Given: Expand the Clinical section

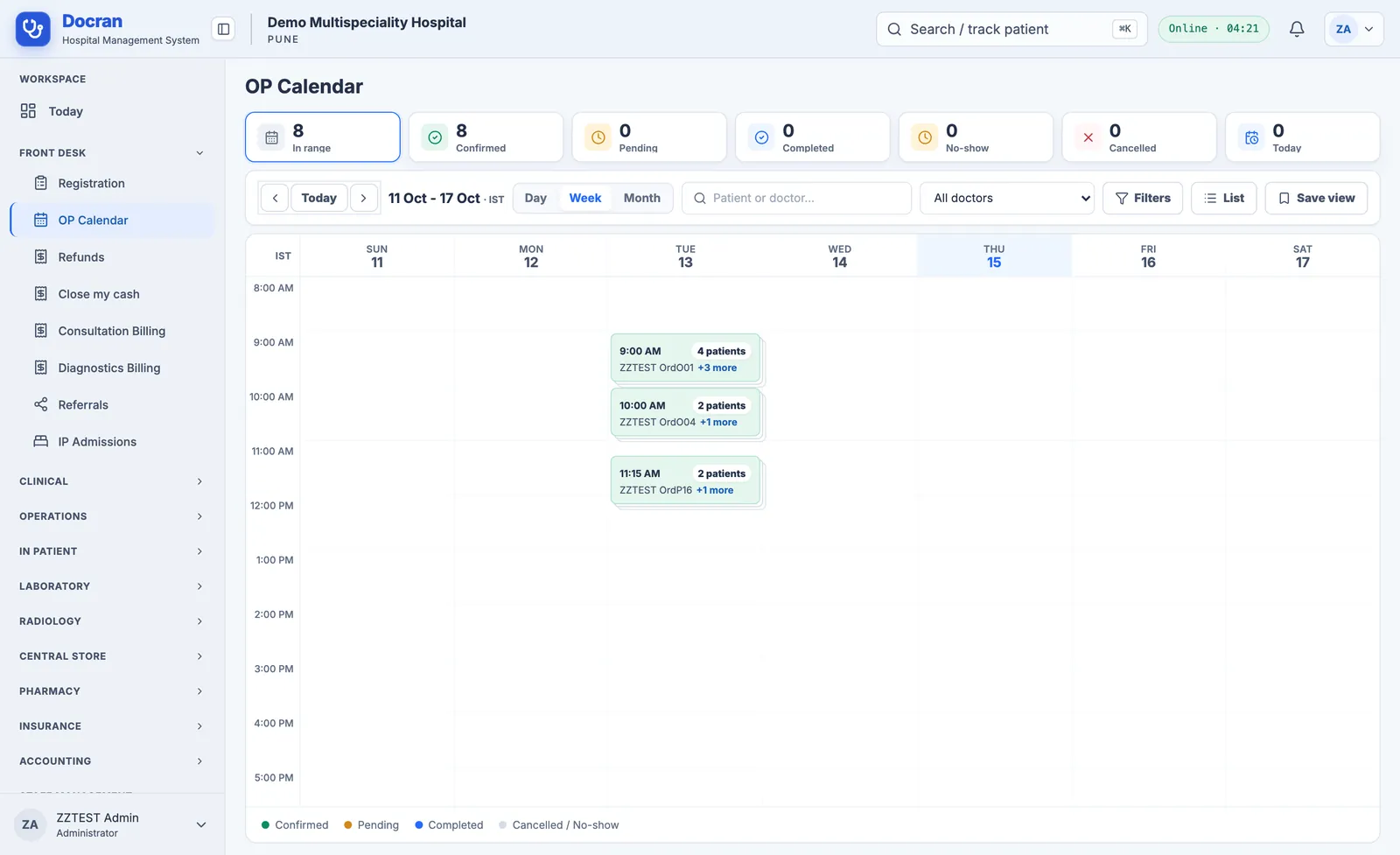Looking at the screenshot, I should 111,481.
